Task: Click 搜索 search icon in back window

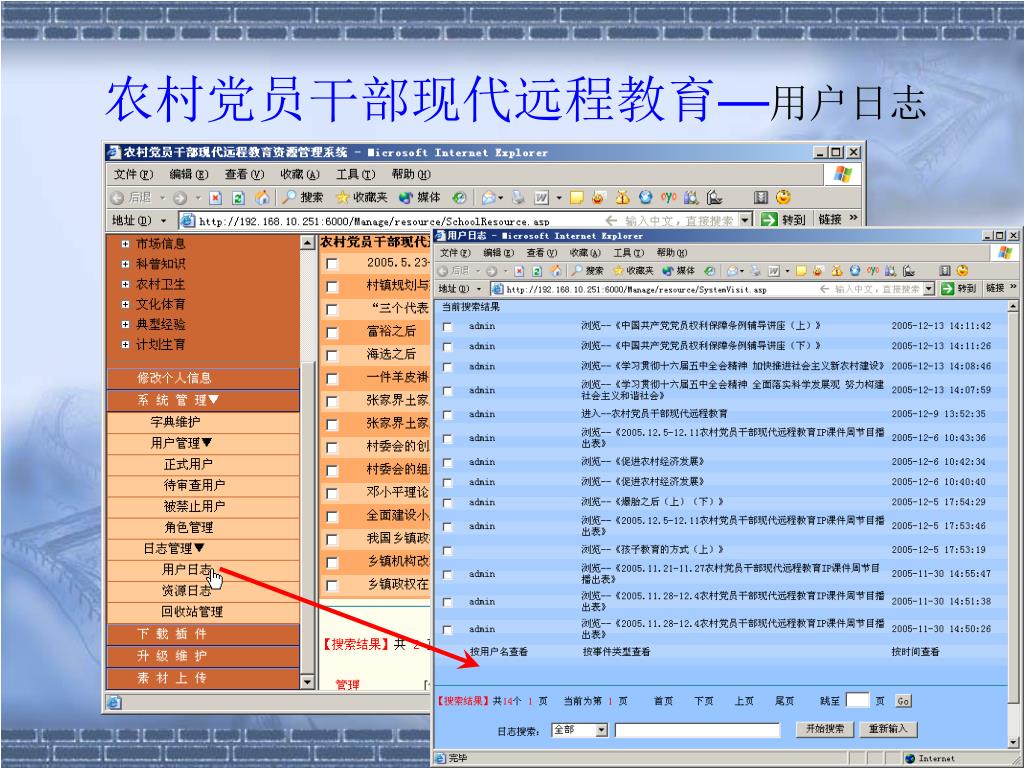Action: 302,197
